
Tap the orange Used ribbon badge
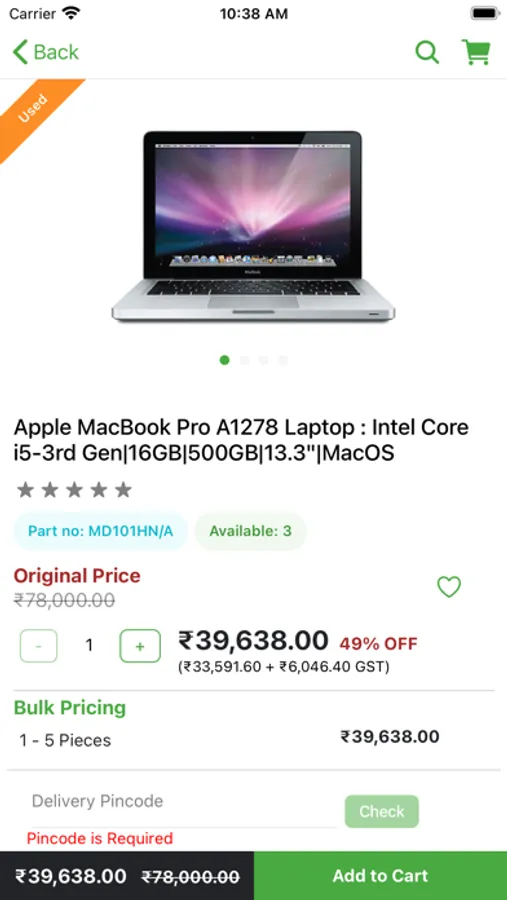[x=32, y=110]
